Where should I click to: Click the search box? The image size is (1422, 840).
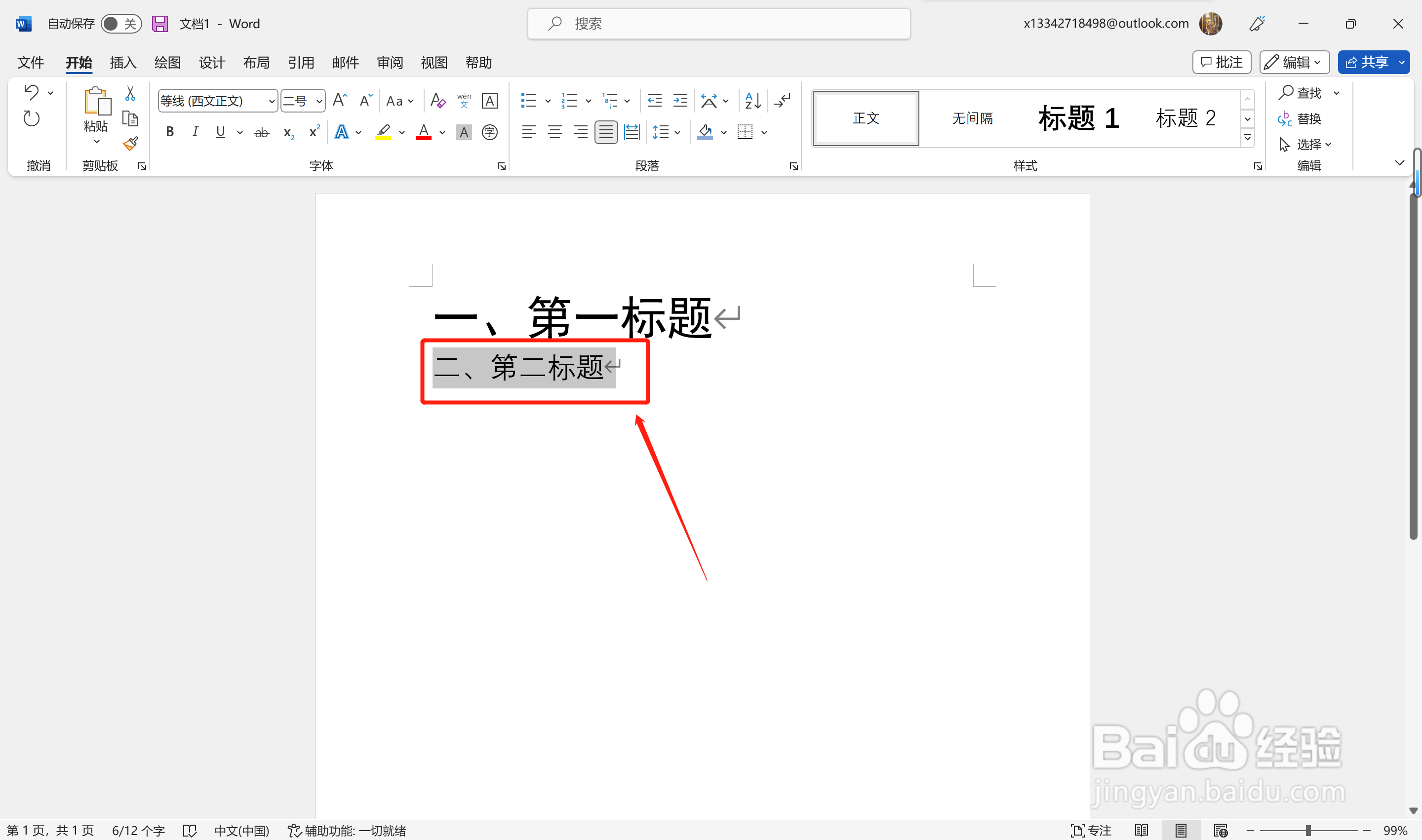pos(718,24)
